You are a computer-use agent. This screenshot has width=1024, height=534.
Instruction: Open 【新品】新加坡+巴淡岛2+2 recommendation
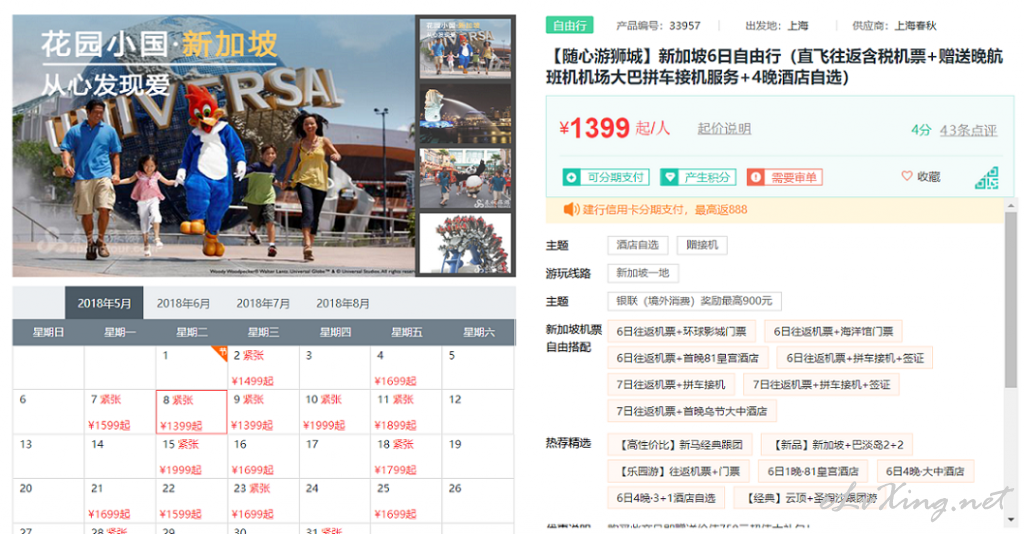837,445
